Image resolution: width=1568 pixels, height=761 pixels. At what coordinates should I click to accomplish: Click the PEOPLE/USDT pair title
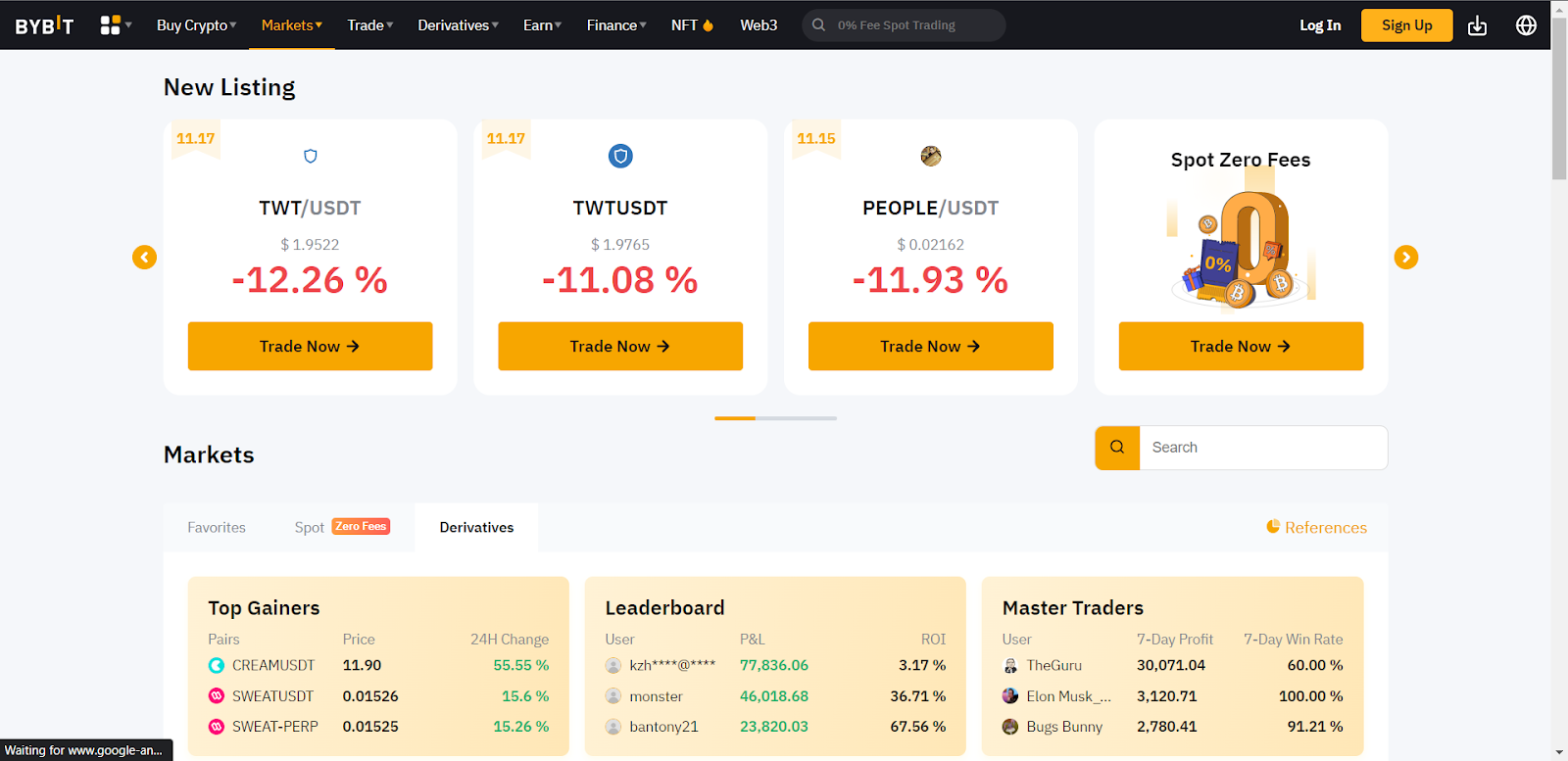931,208
